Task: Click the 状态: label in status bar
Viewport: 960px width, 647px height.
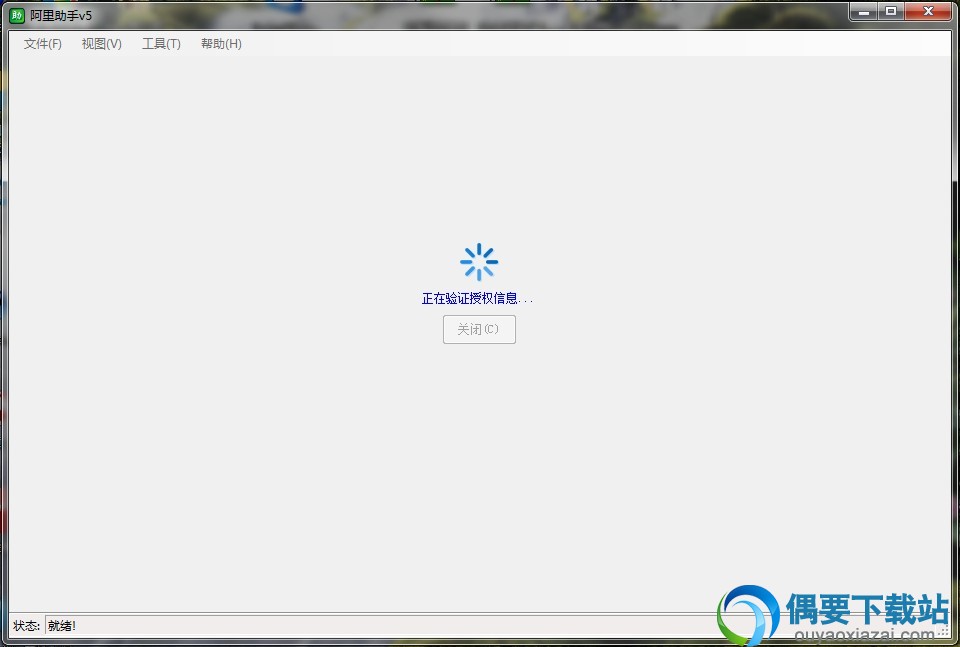Action: point(26,626)
